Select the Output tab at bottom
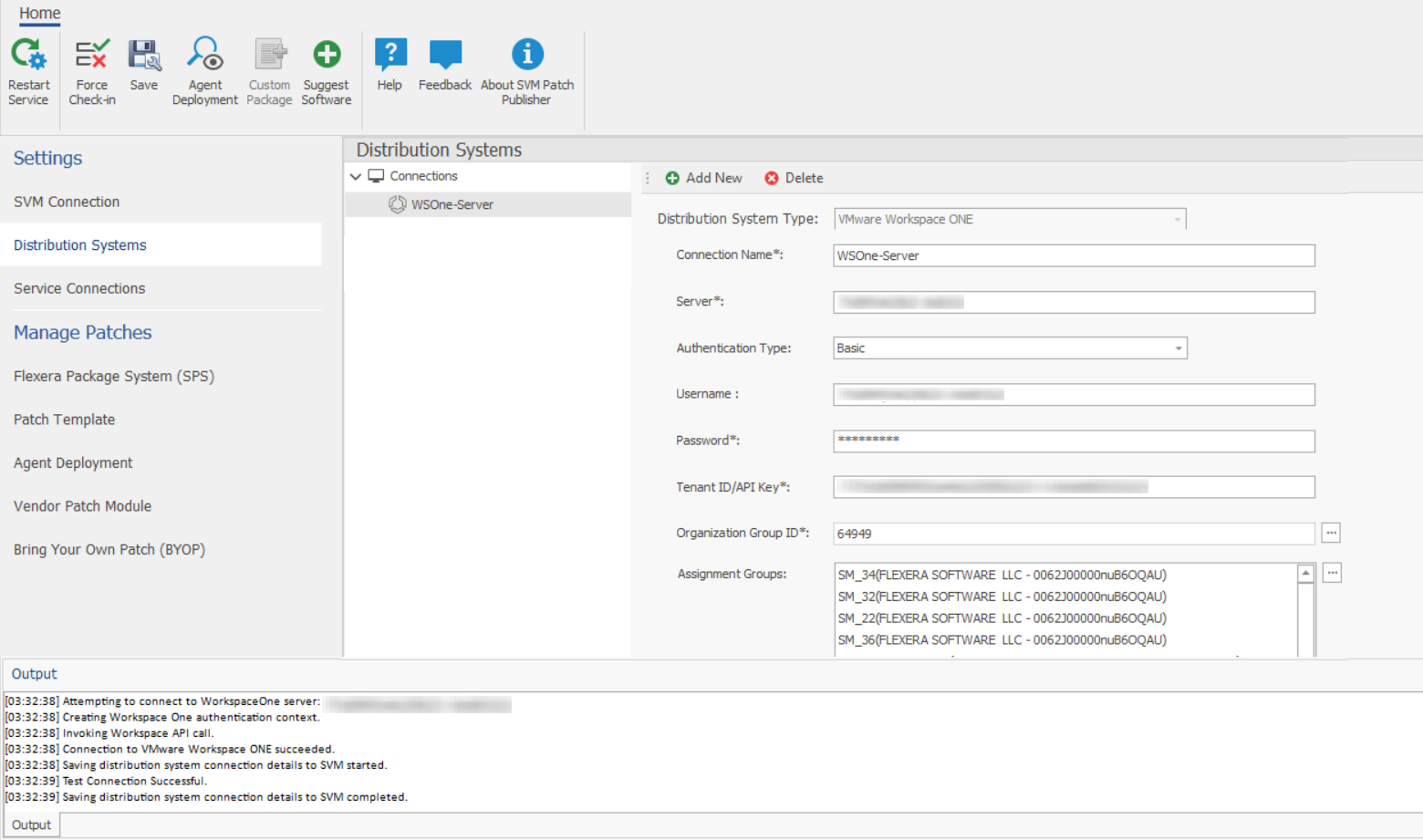The image size is (1423, 840). [32, 825]
